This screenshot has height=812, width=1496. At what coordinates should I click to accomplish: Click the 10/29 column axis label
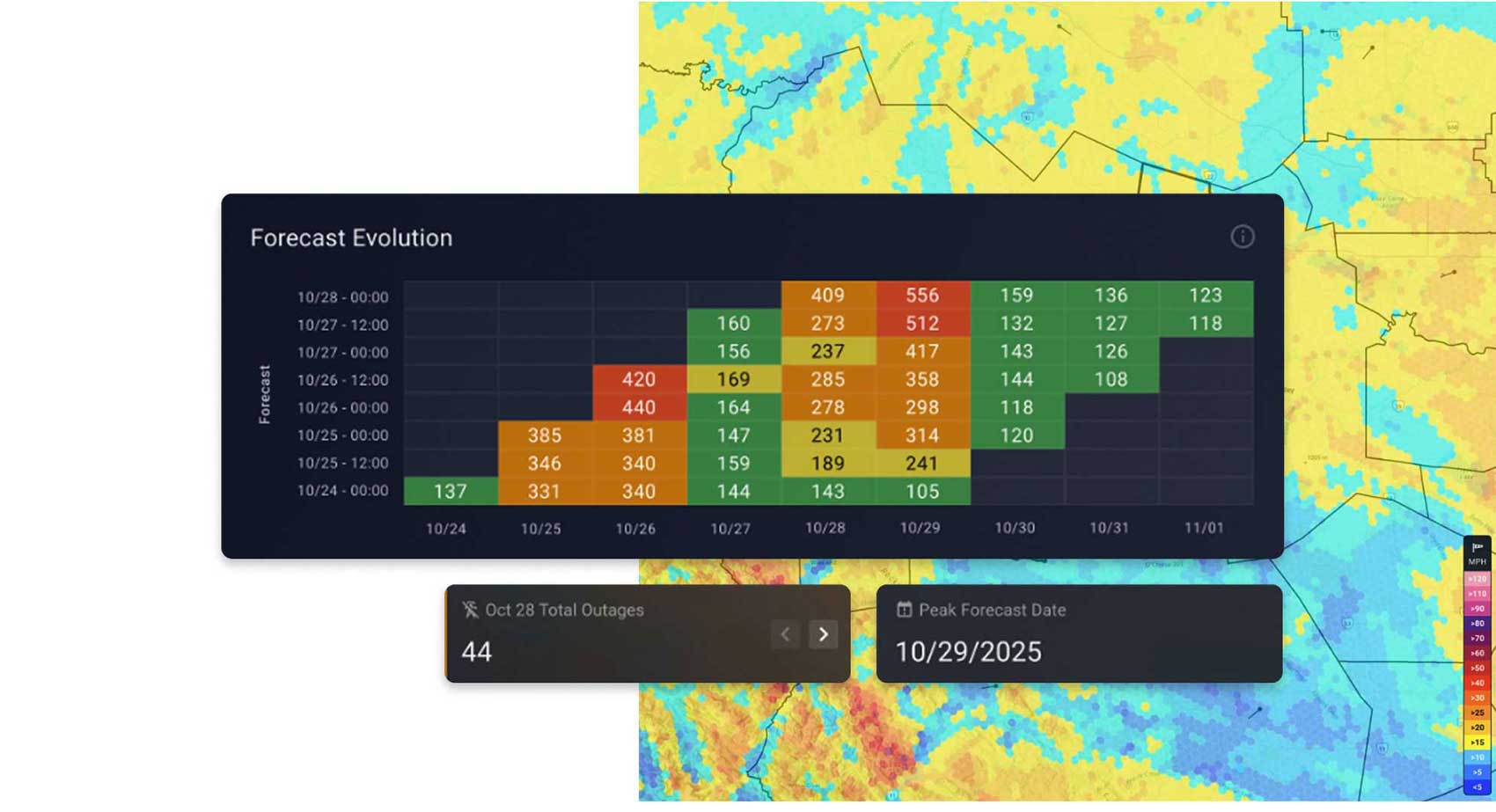tap(921, 529)
